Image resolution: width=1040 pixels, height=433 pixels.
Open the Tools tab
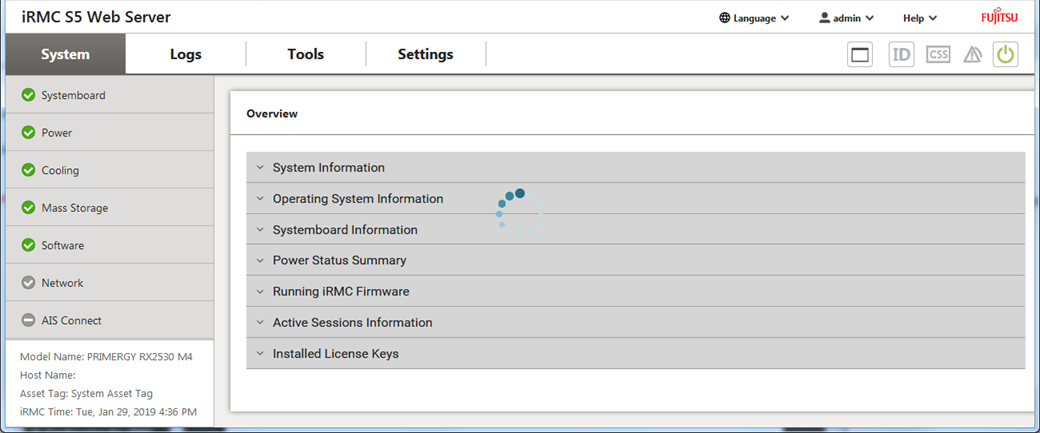pyautogui.click(x=305, y=55)
